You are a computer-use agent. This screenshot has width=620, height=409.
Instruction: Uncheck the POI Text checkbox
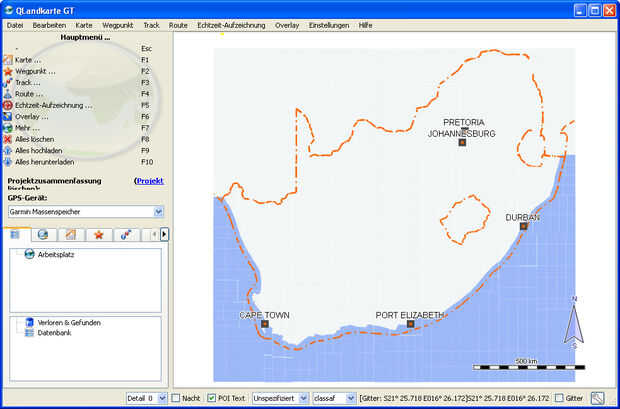click(212, 398)
